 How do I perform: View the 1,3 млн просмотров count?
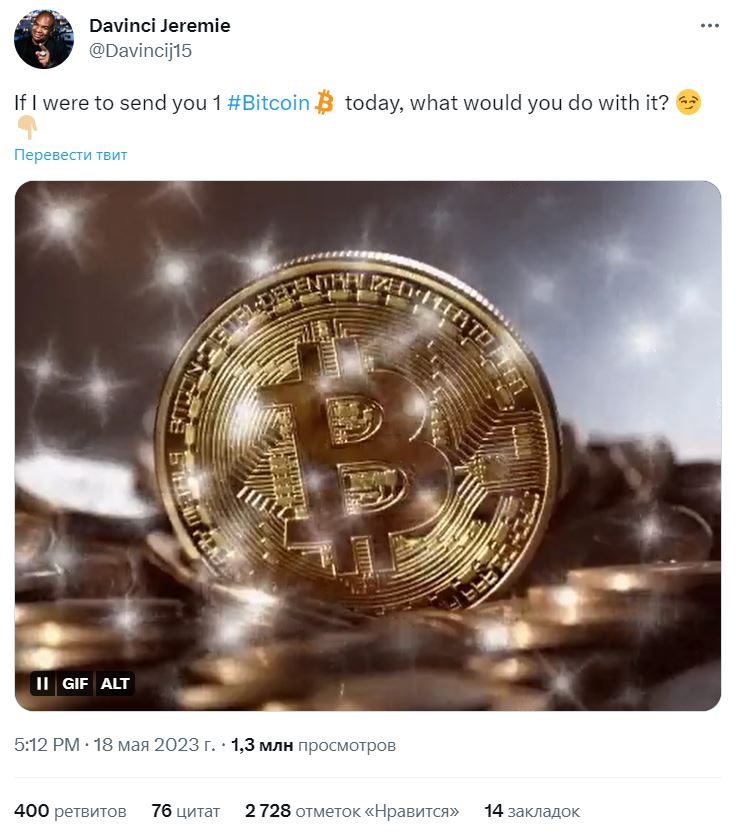(x=313, y=745)
